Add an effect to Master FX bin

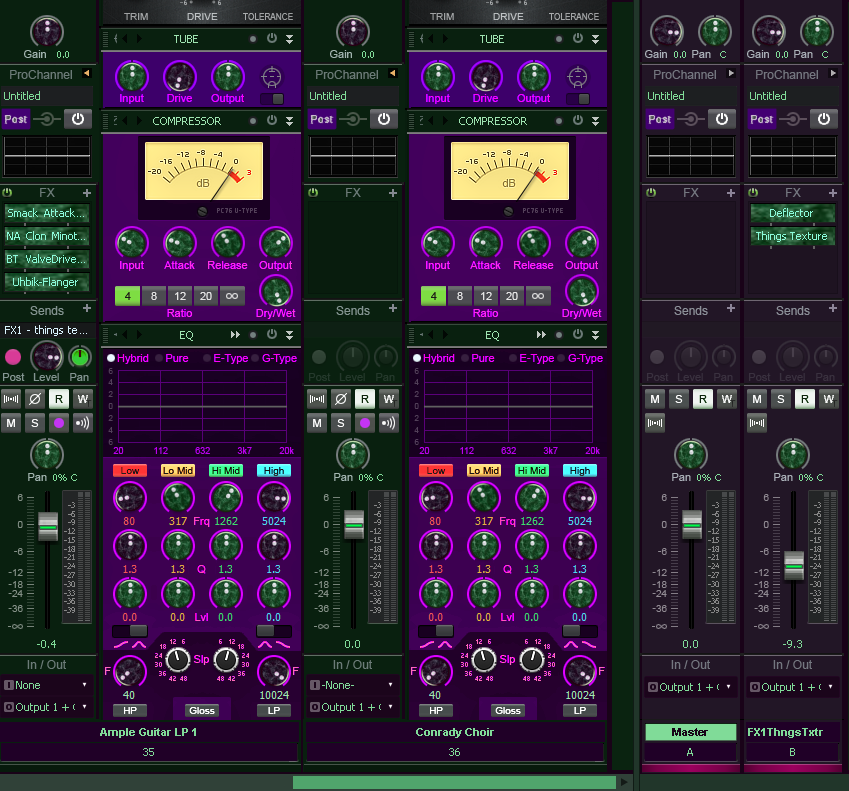(731, 193)
